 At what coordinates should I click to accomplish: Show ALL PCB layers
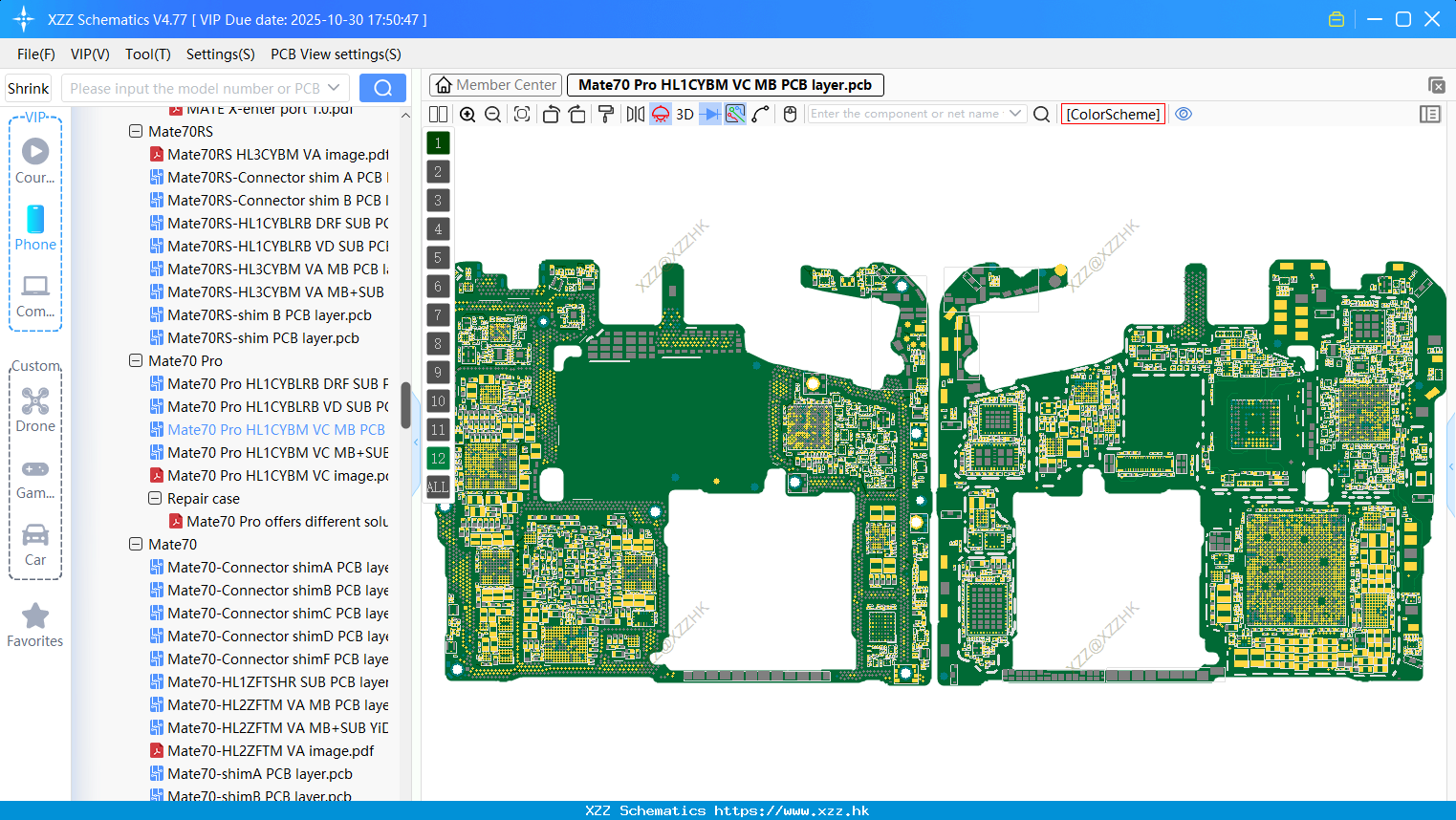(x=438, y=487)
